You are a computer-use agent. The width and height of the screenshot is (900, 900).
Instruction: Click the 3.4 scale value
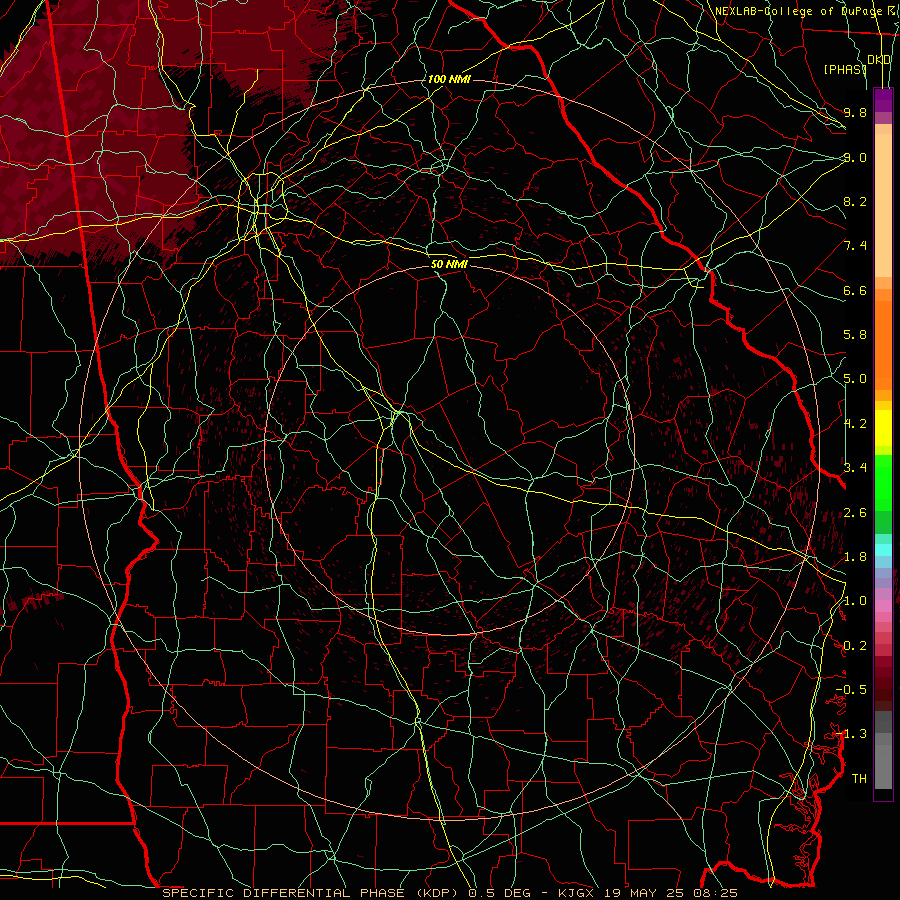point(855,468)
